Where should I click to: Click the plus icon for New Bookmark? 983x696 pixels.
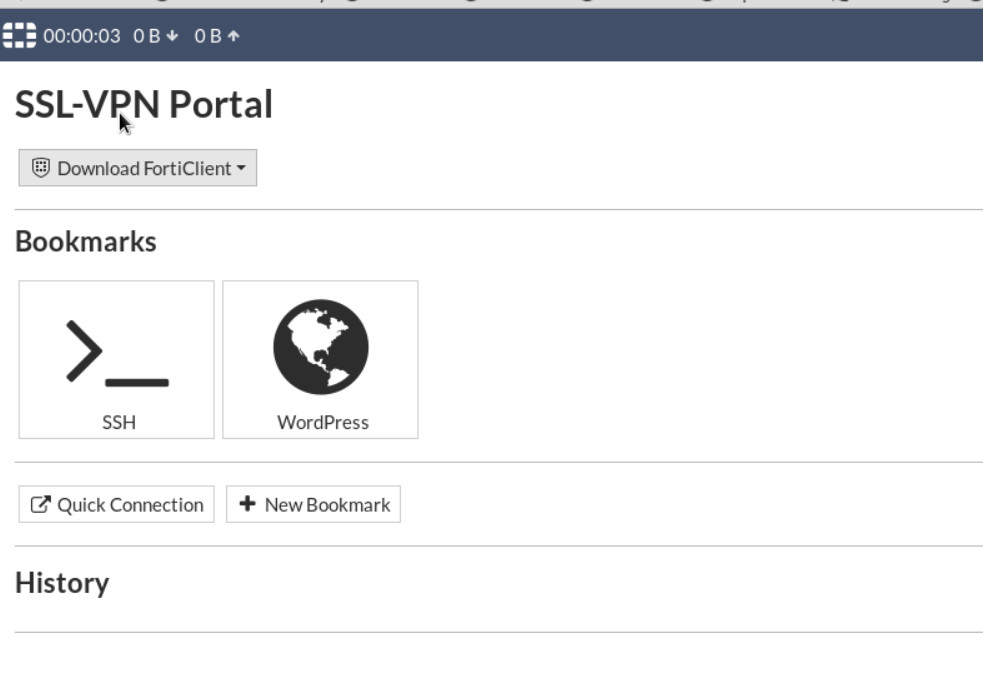(x=248, y=504)
